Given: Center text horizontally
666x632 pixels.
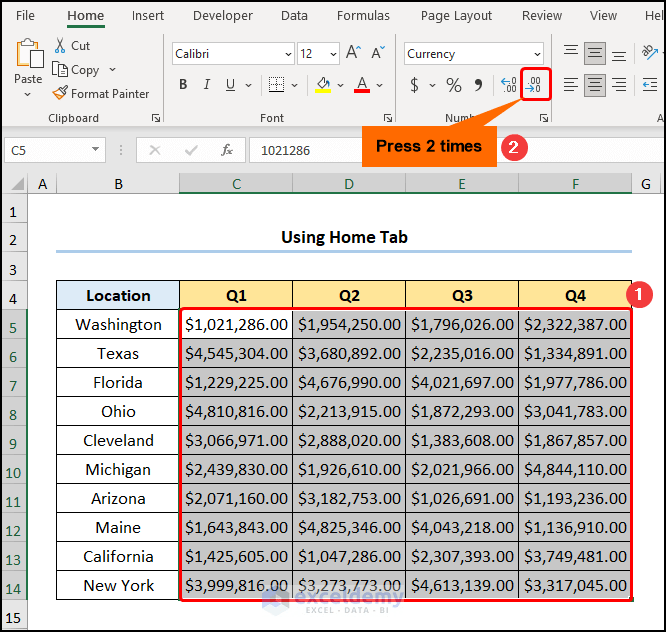Looking at the screenshot, I should point(595,85).
